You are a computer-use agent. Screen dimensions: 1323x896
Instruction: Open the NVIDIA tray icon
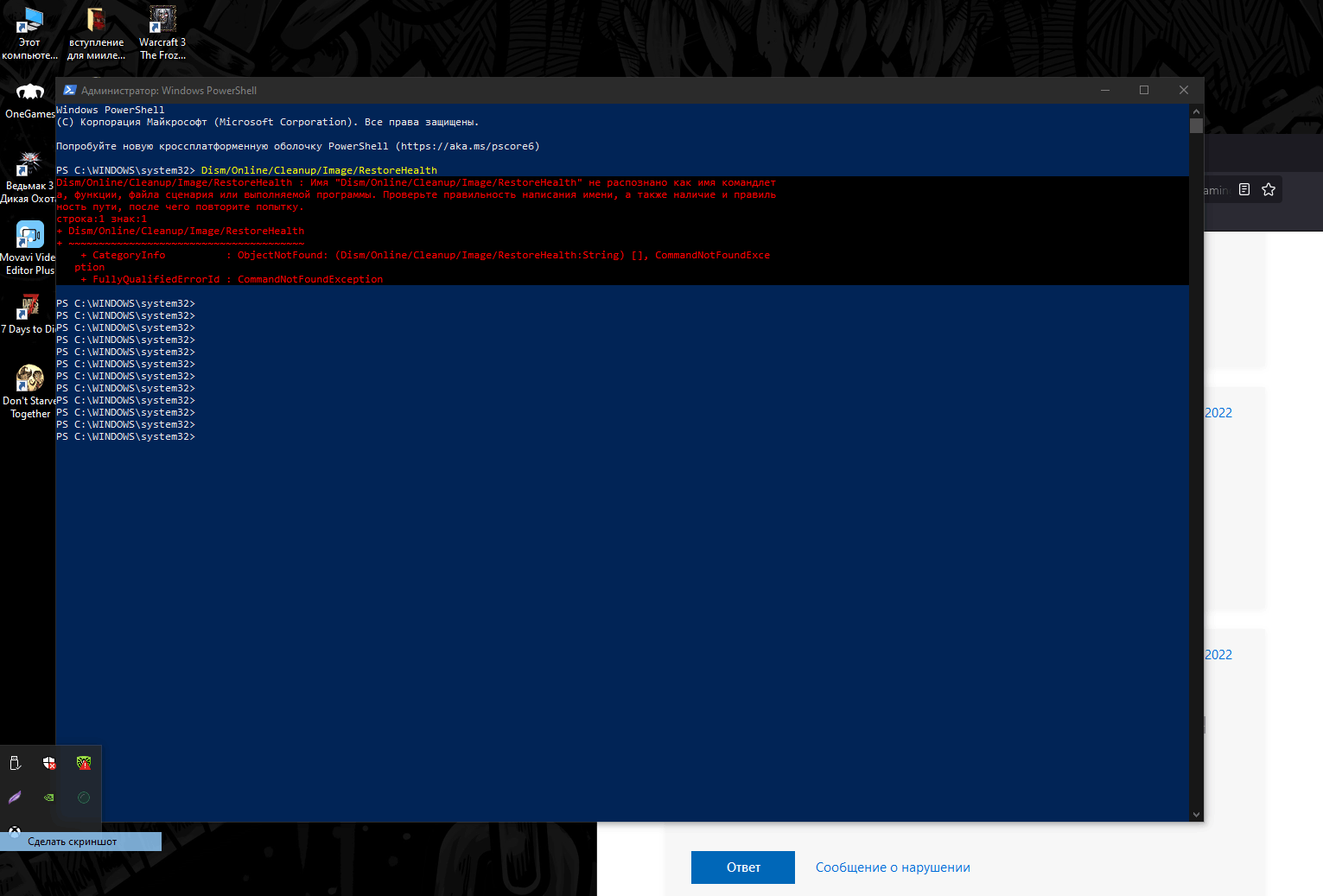pyautogui.click(x=49, y=798)
